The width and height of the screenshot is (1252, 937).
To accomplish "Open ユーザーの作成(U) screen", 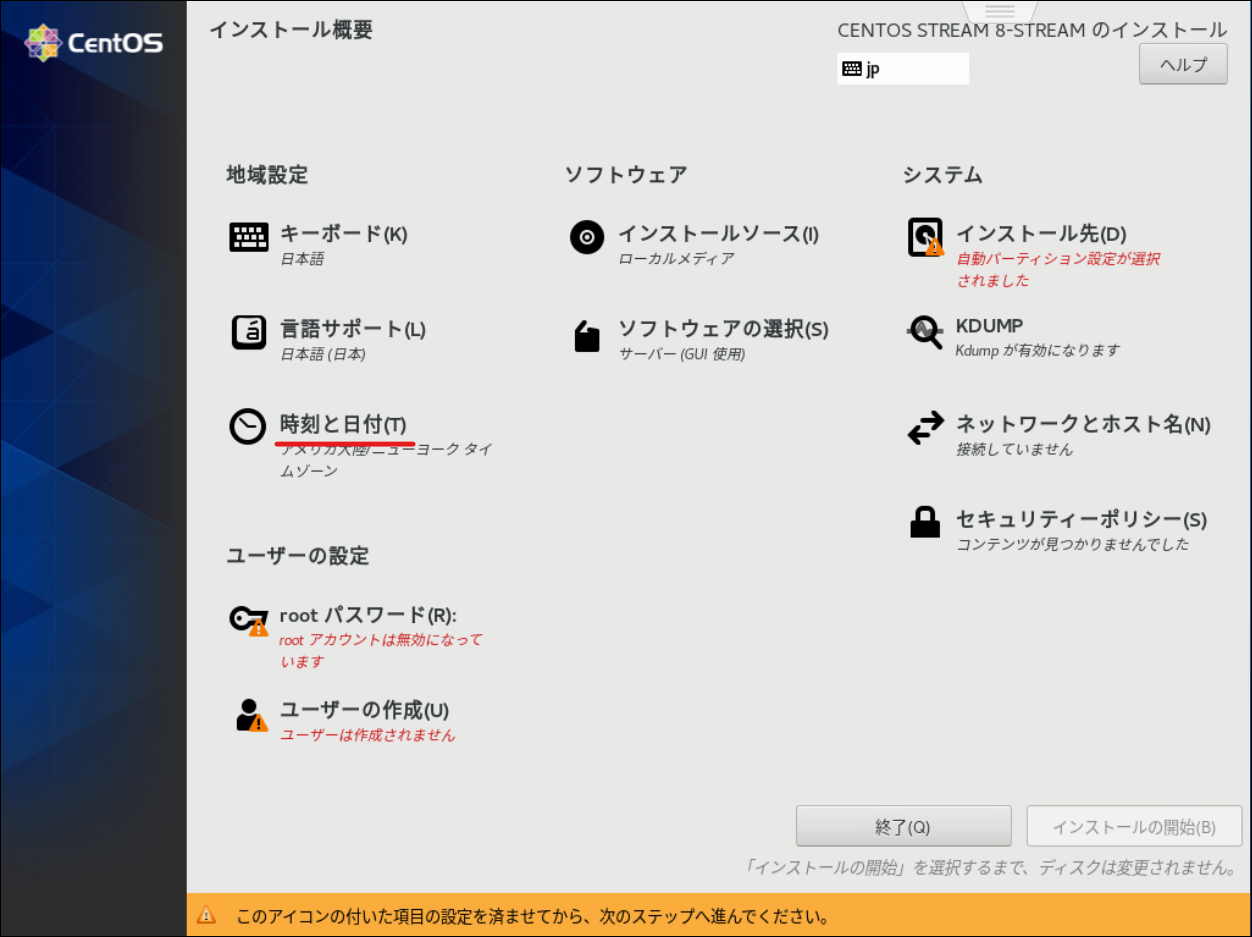I will pyautogui.click(x=364, y=710).
